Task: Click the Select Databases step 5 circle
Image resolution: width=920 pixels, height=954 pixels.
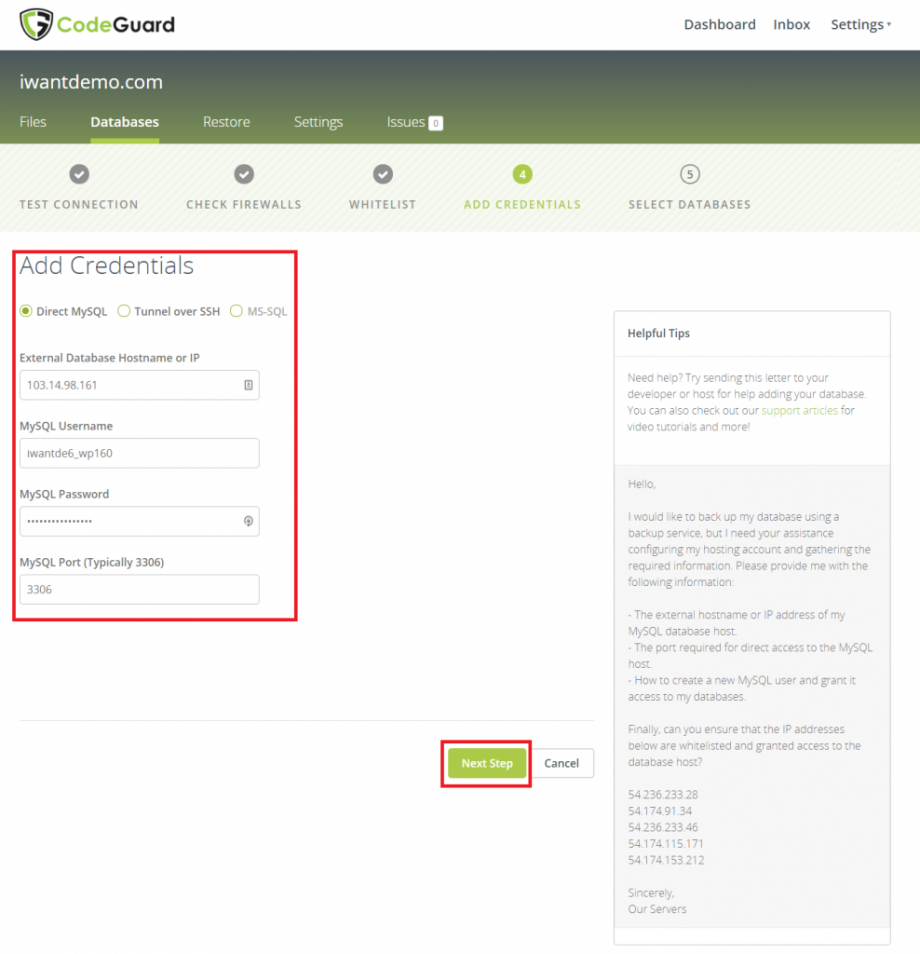Action: [689, 174]
